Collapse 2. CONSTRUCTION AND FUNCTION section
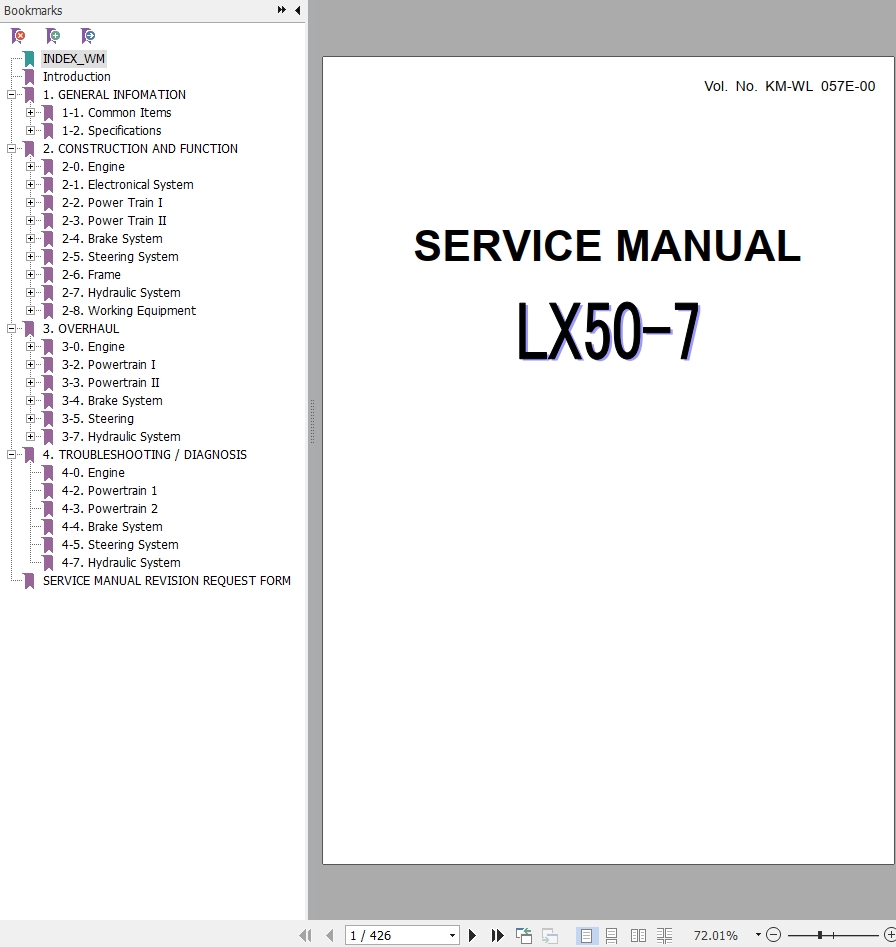Screen dimensions: 896x947 11,149
